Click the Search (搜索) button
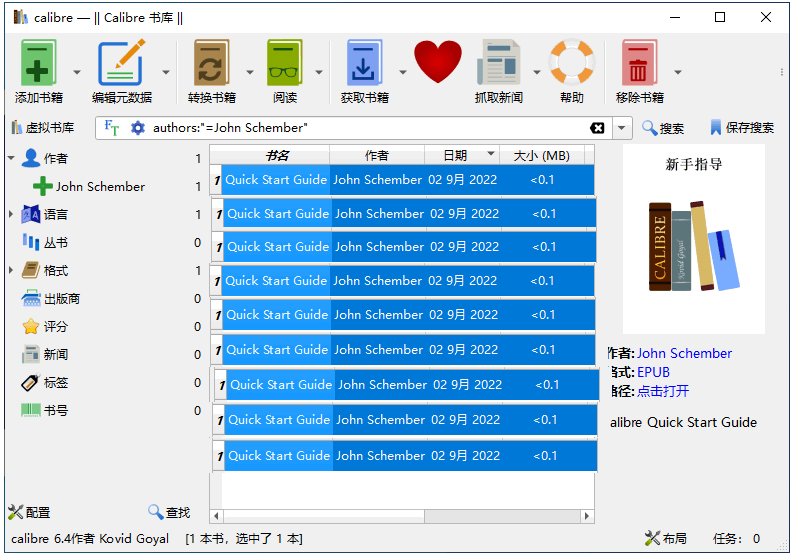 click(x=663, y=128)
